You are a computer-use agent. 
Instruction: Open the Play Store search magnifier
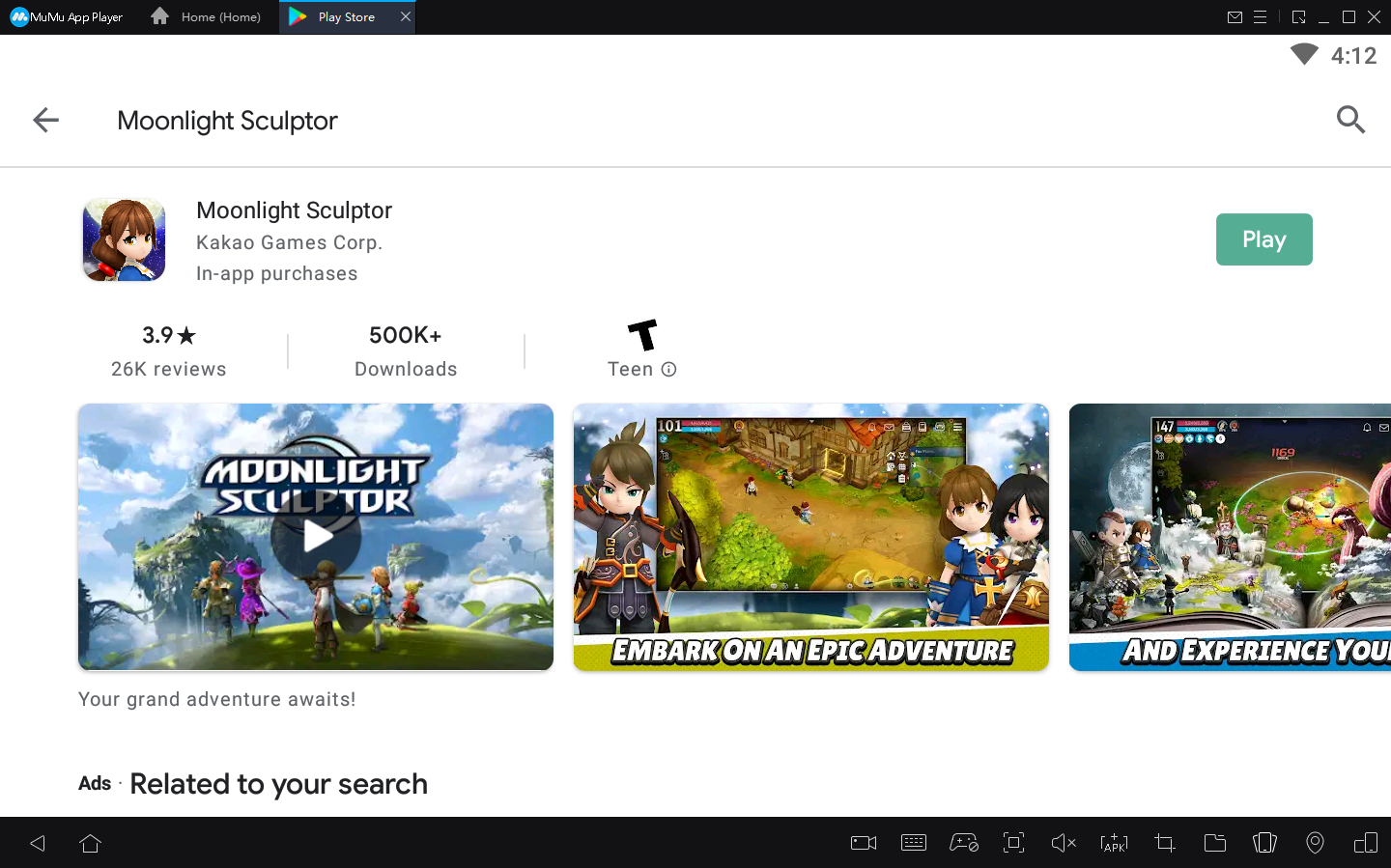click(x=1350, y=120)
